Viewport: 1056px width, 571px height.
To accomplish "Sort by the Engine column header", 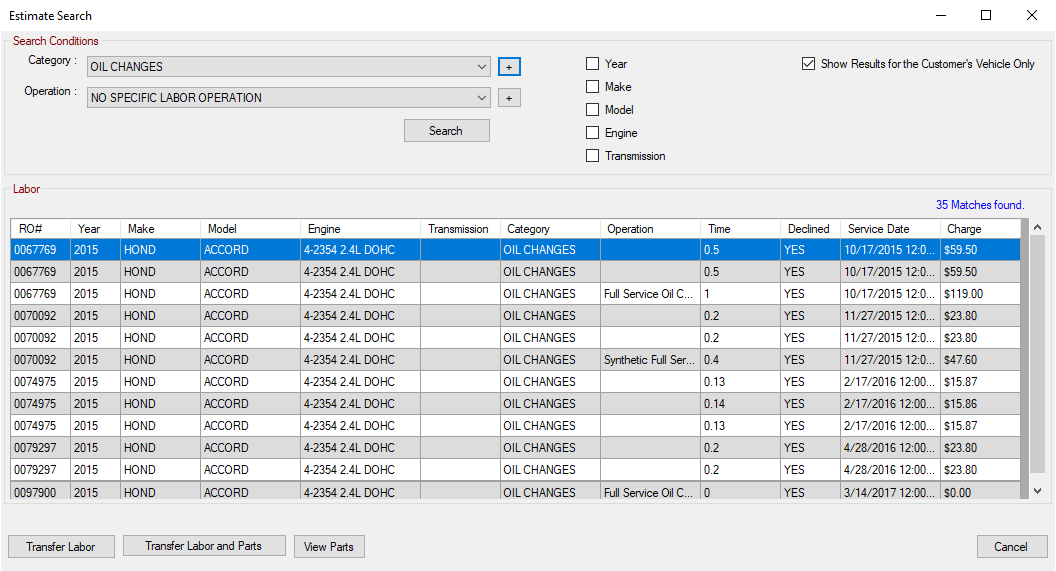I will tap(360, 229).
